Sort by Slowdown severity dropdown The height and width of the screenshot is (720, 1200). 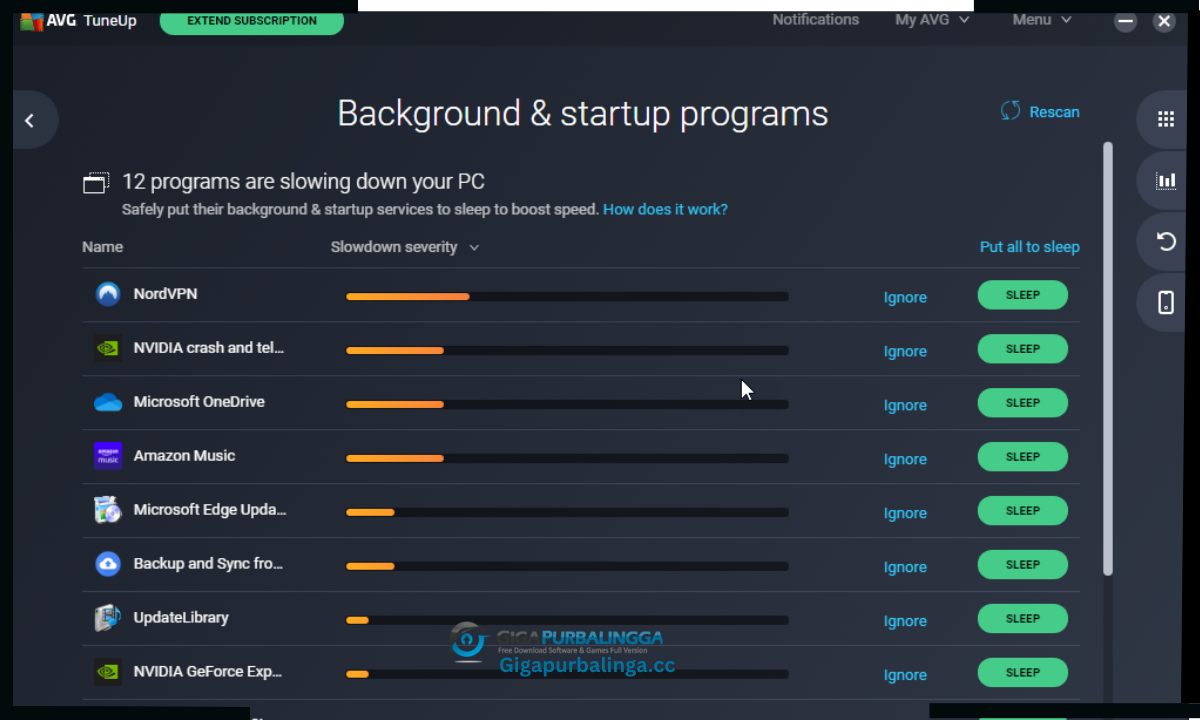click(x=405, y=247)
